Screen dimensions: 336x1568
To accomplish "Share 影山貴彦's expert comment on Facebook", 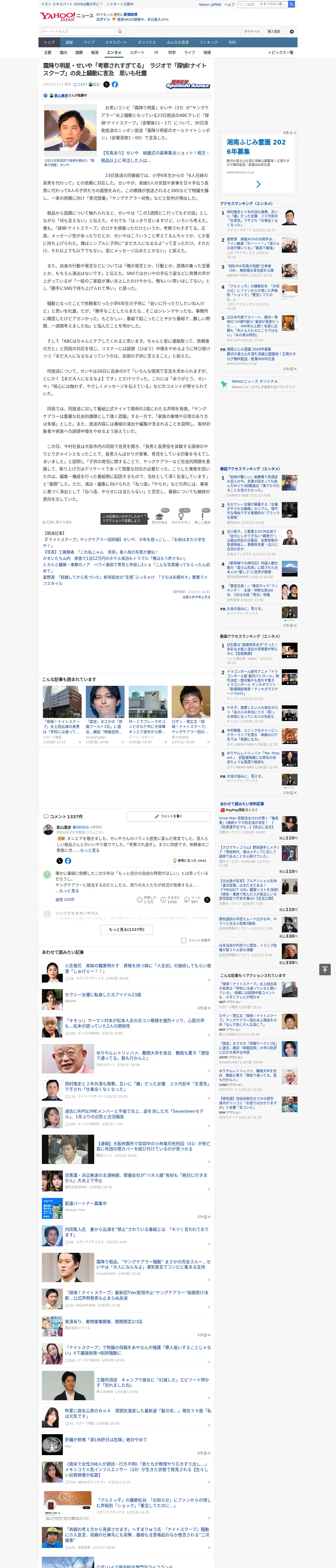I will 68,861.
